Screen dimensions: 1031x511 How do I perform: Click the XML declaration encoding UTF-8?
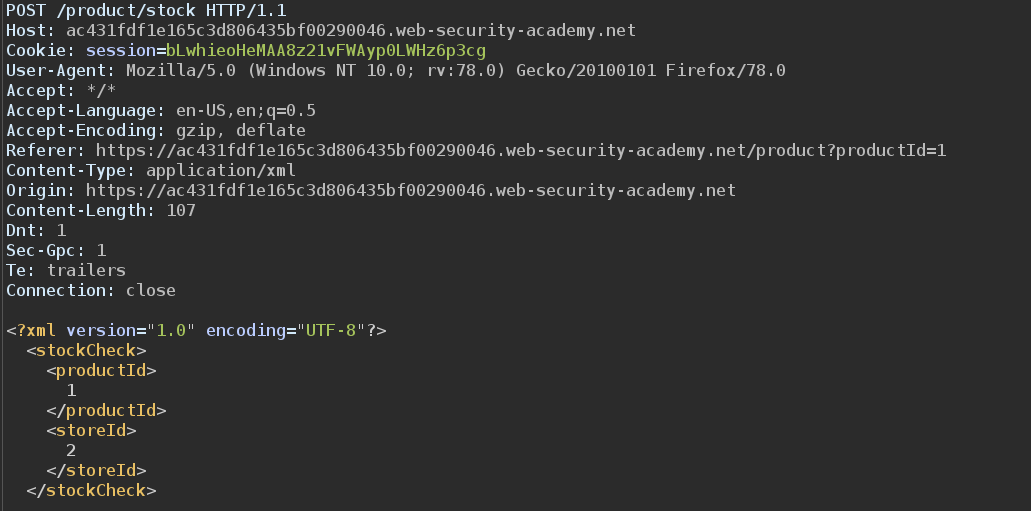click(331, 330)
